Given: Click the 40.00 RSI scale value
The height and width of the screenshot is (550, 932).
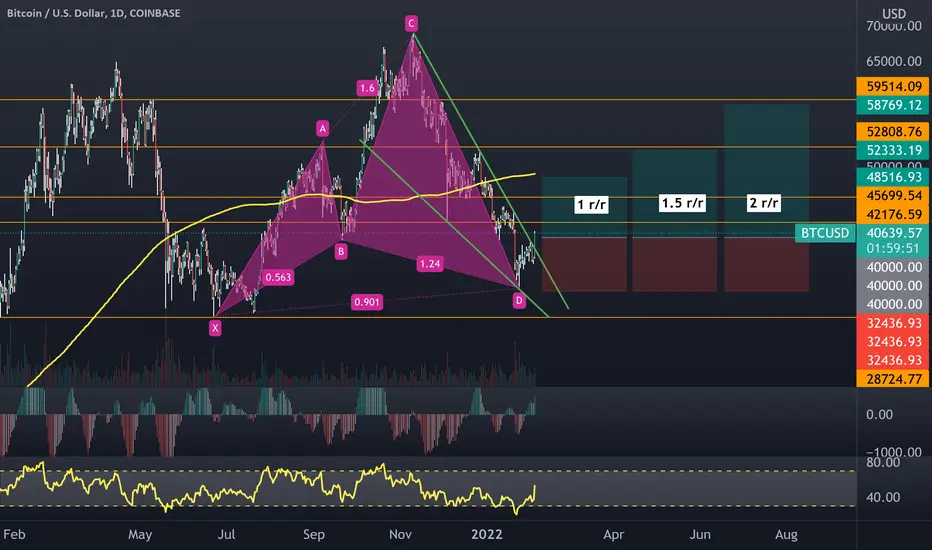Looking at the screenshot, I should pyautogui.click(x=883, y=497).
